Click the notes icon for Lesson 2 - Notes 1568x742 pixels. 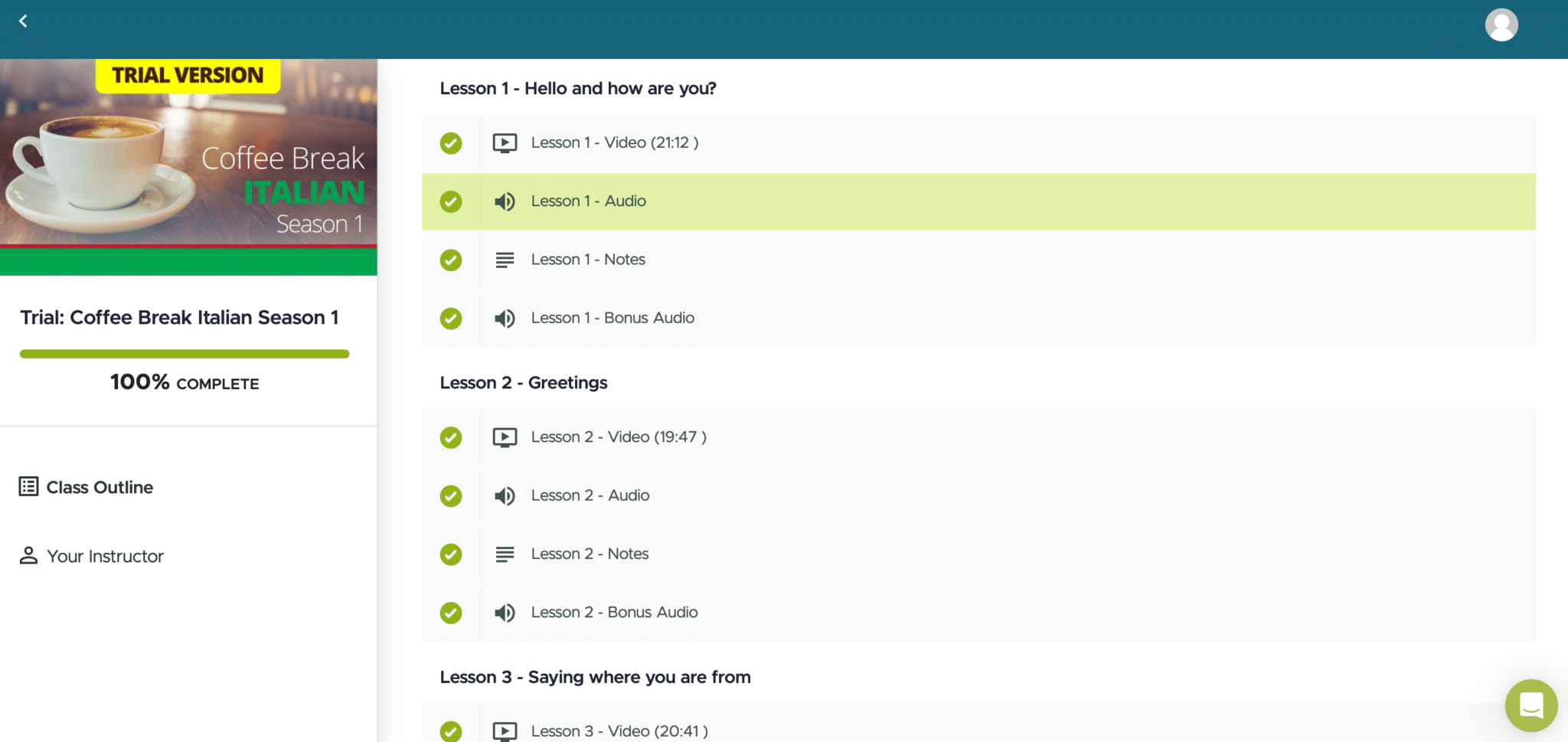(505, 554)
